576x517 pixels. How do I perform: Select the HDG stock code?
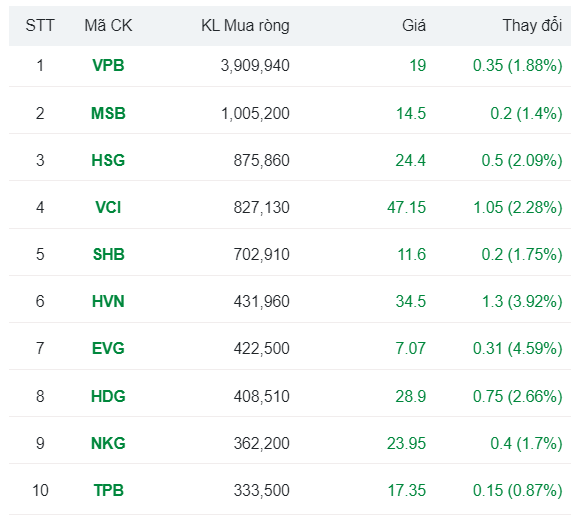pyautogui.click(x=108, y=396)
